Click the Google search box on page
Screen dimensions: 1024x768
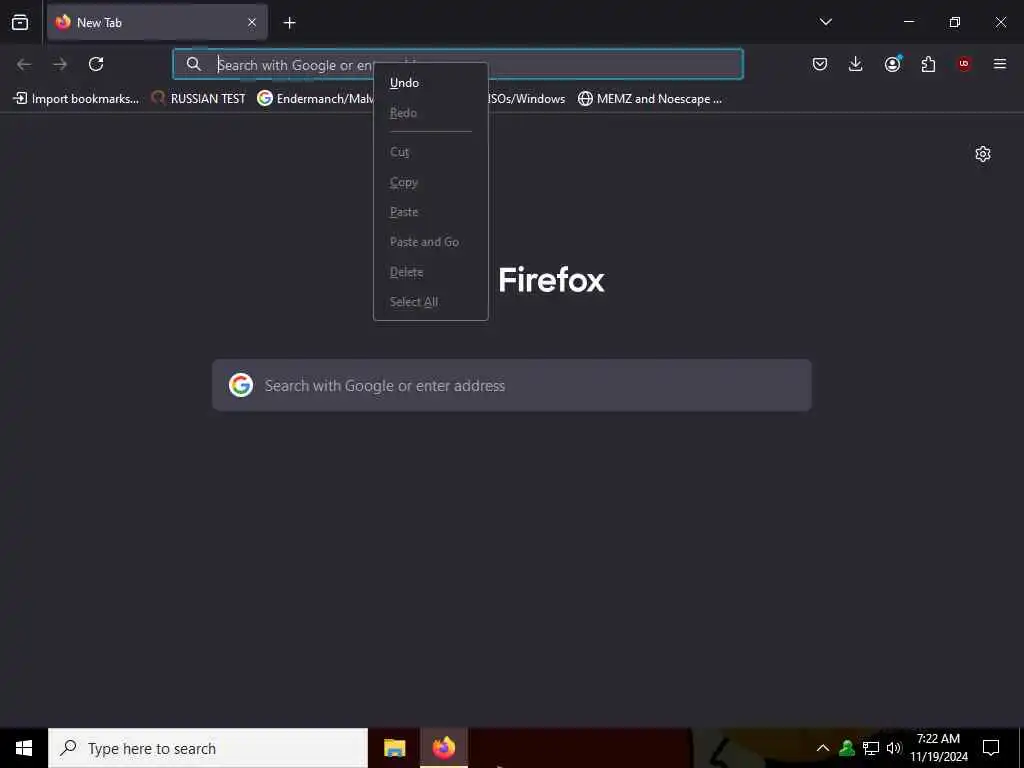pyautogui.click(x=512, y=385)
